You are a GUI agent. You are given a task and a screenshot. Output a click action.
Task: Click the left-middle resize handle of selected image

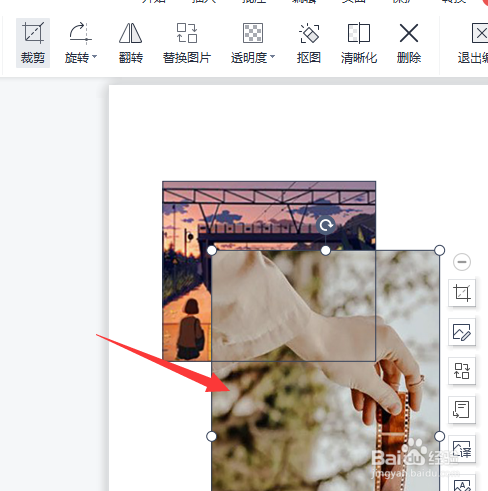coord(212,436)
